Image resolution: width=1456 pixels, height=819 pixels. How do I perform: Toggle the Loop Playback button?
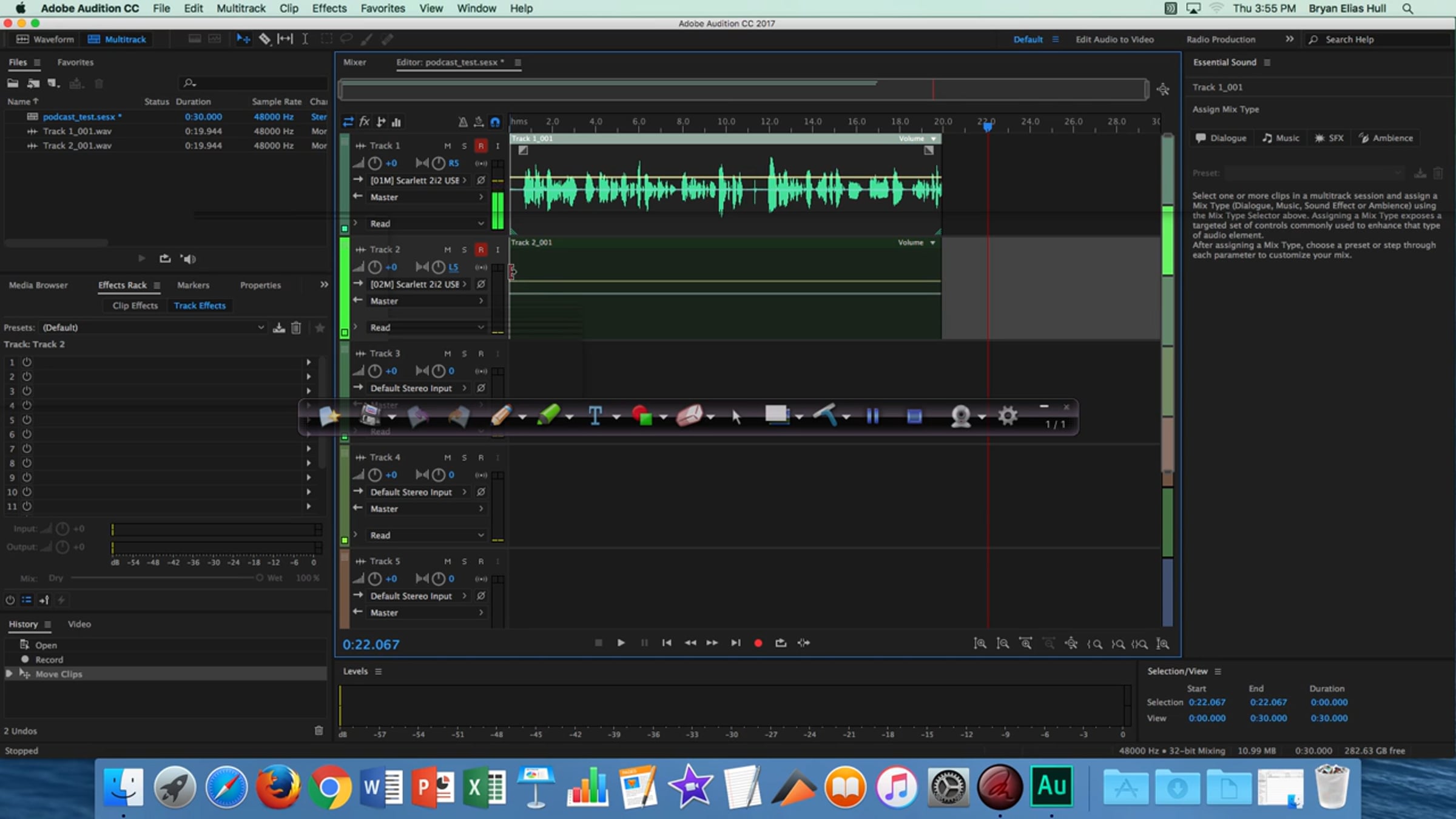[781, 642]
